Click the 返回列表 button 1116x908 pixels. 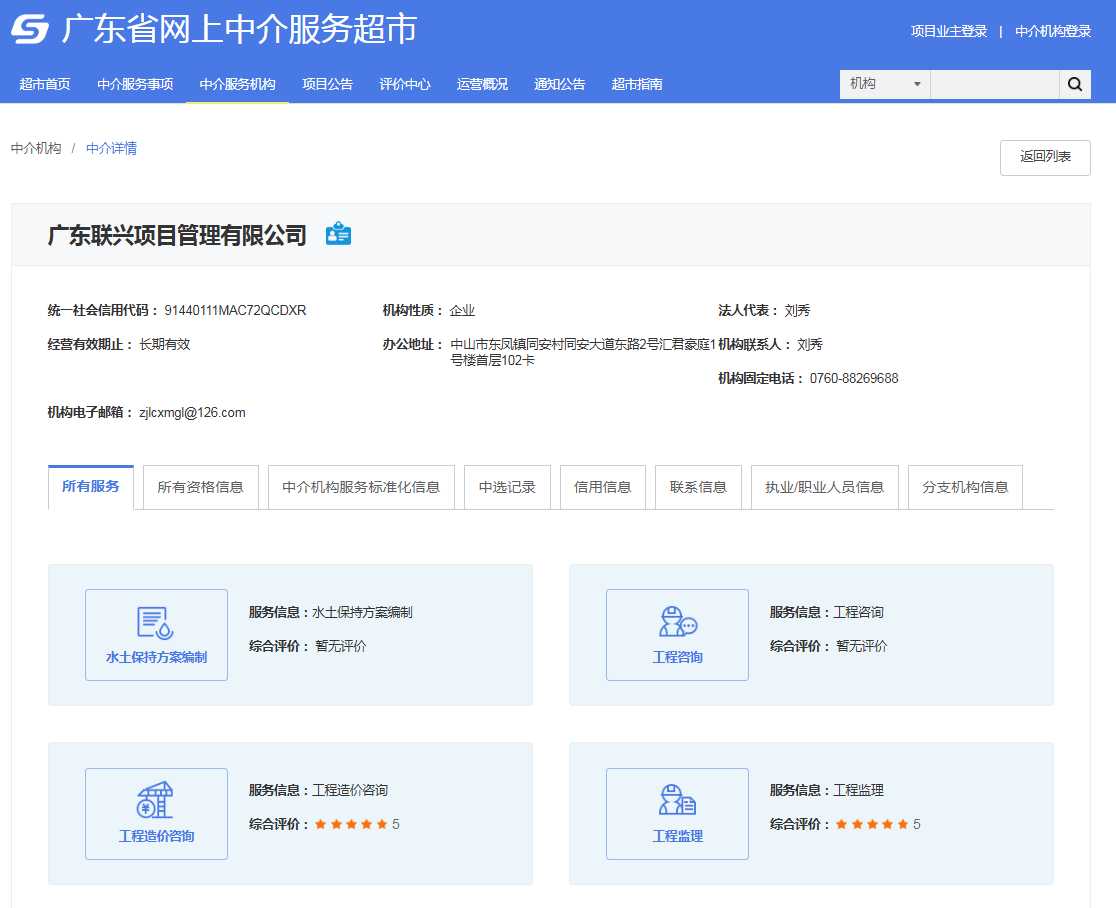coord(1044,157)
